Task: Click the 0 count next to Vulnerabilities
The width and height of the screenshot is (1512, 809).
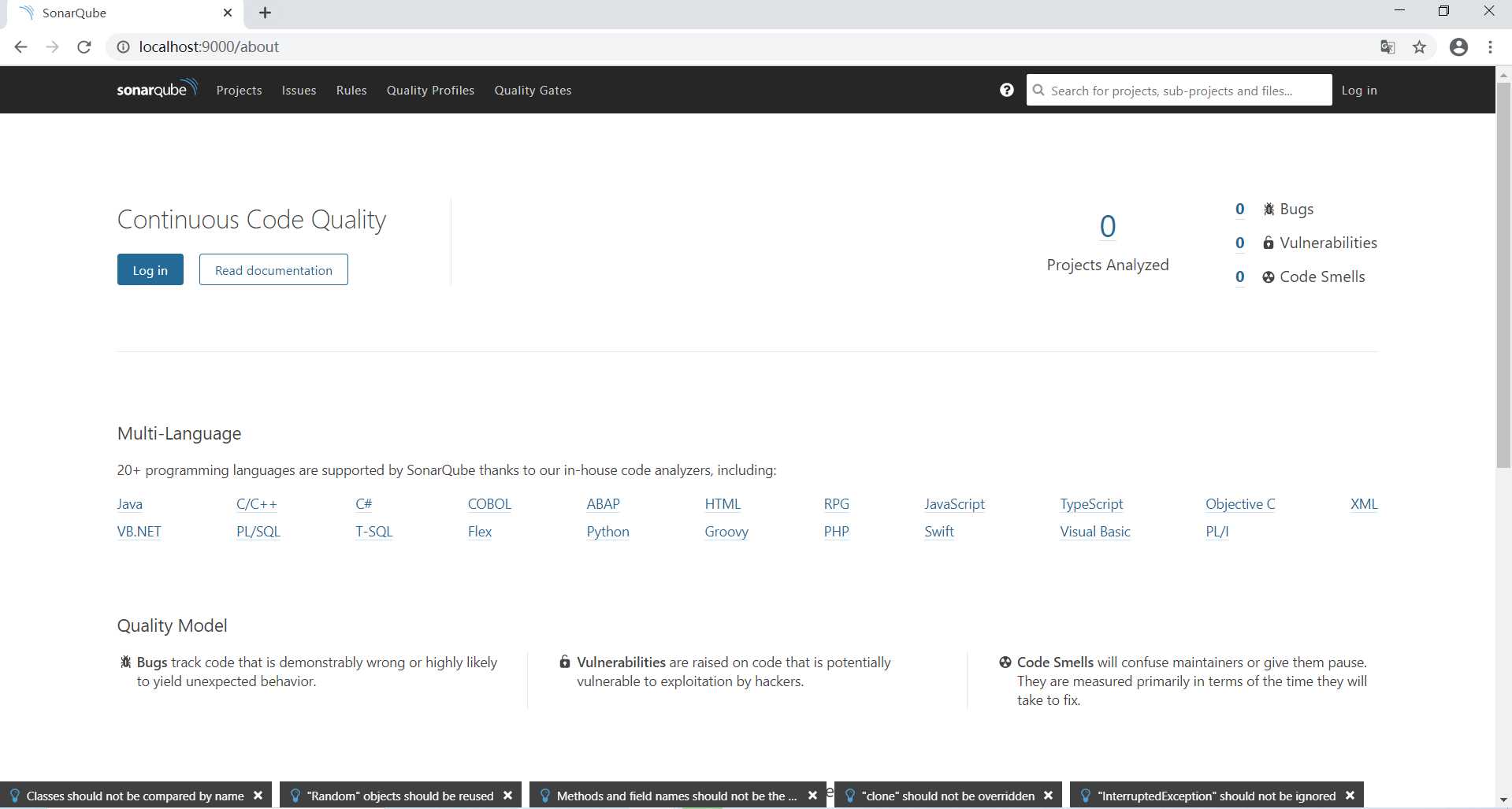Action: [x=1240, y=243]
